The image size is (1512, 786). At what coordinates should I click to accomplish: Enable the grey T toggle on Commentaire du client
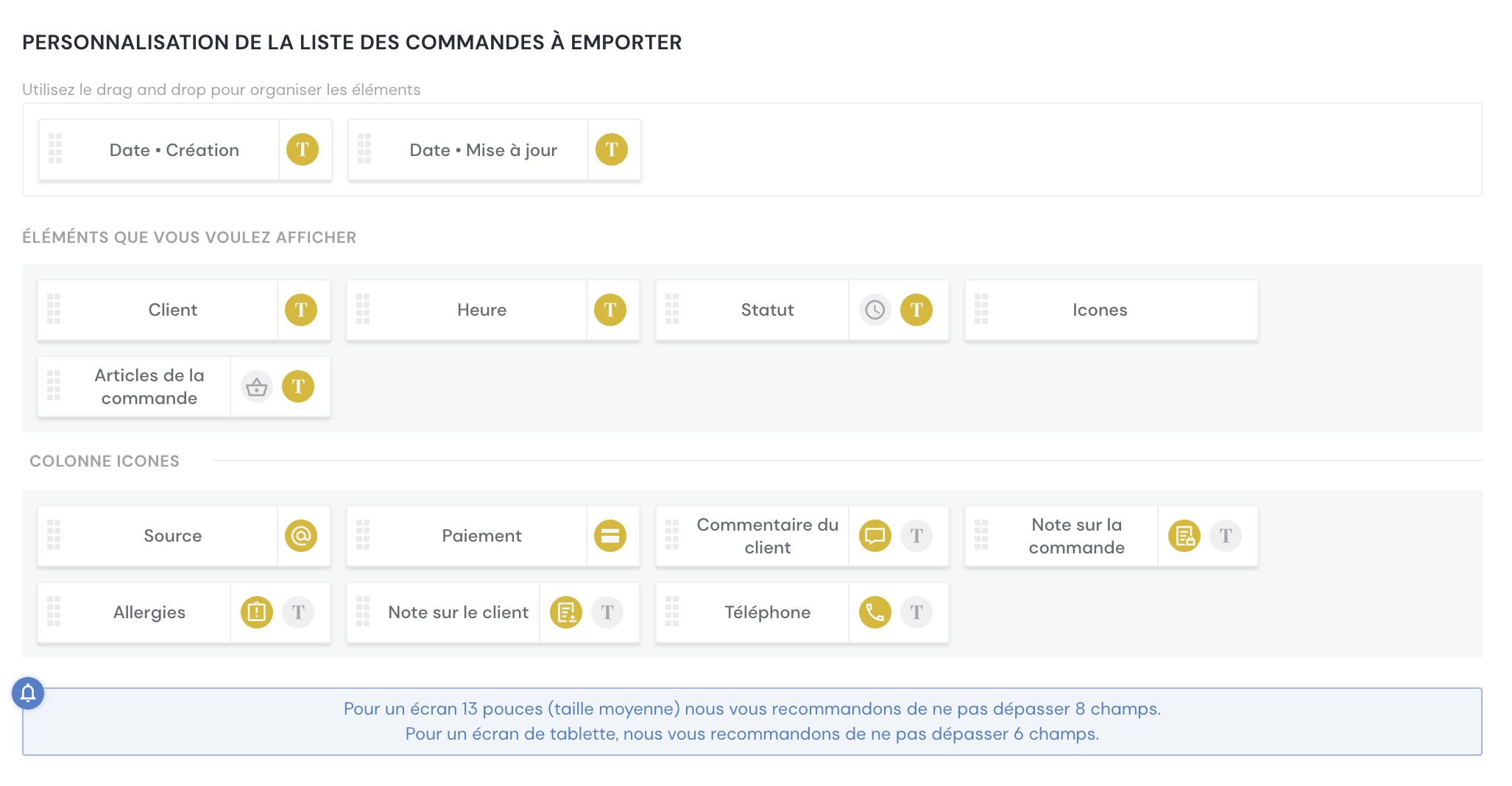pos(916,536)
